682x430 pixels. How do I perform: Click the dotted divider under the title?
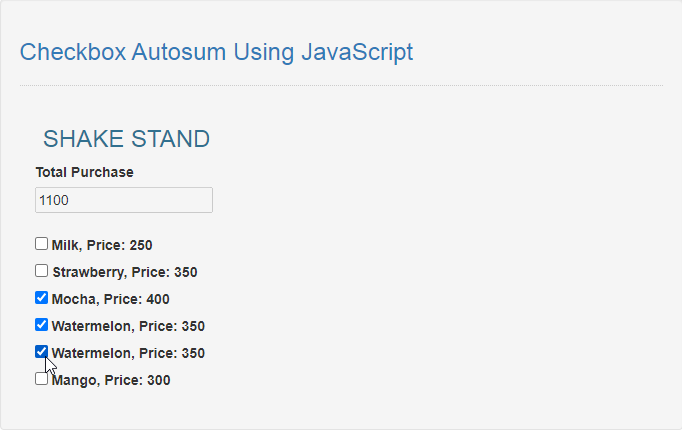click(x=341, y=86)
